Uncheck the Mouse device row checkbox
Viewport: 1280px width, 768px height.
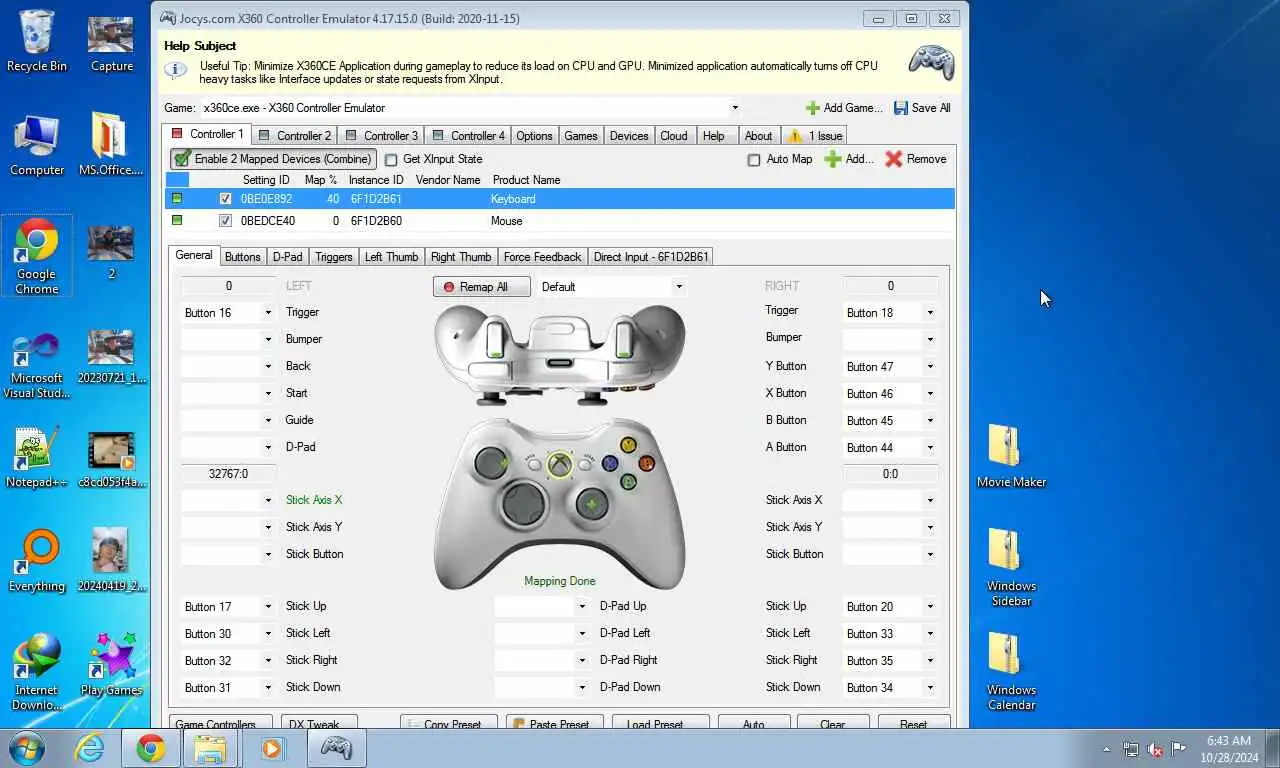click(x=225, y=221)
